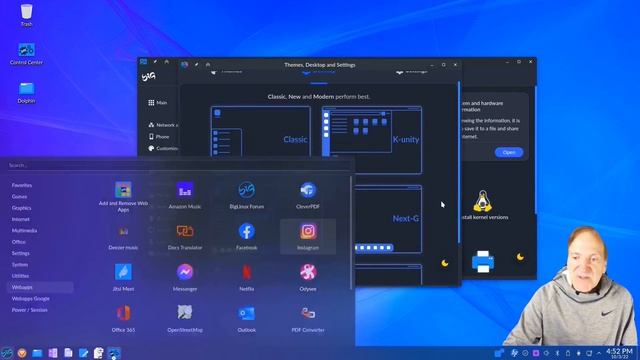Select the Internet category
The image size is (640, 360).
(20, 219)
